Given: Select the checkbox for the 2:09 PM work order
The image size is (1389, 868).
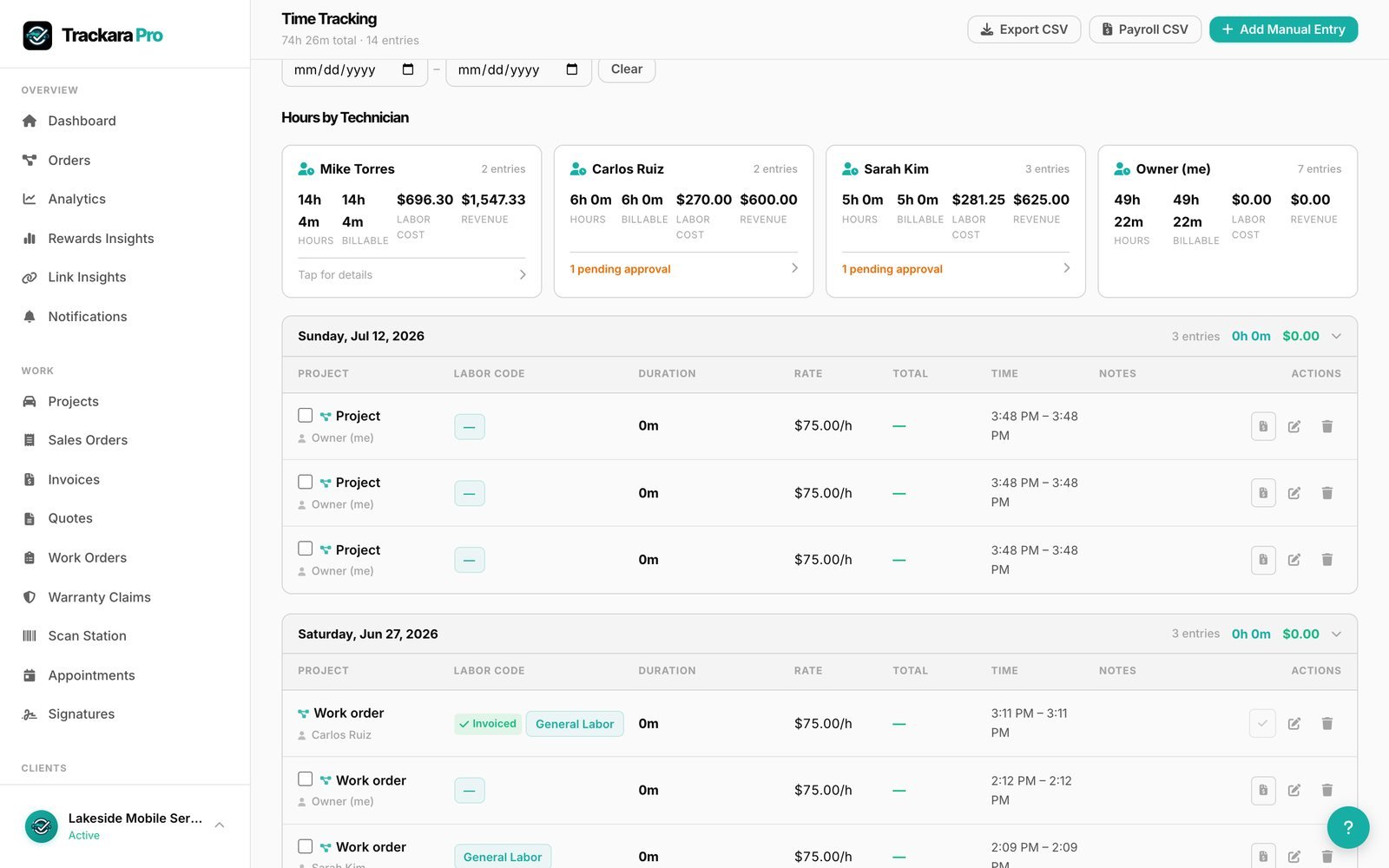Looking at the screenshot, I should (305, 846).
